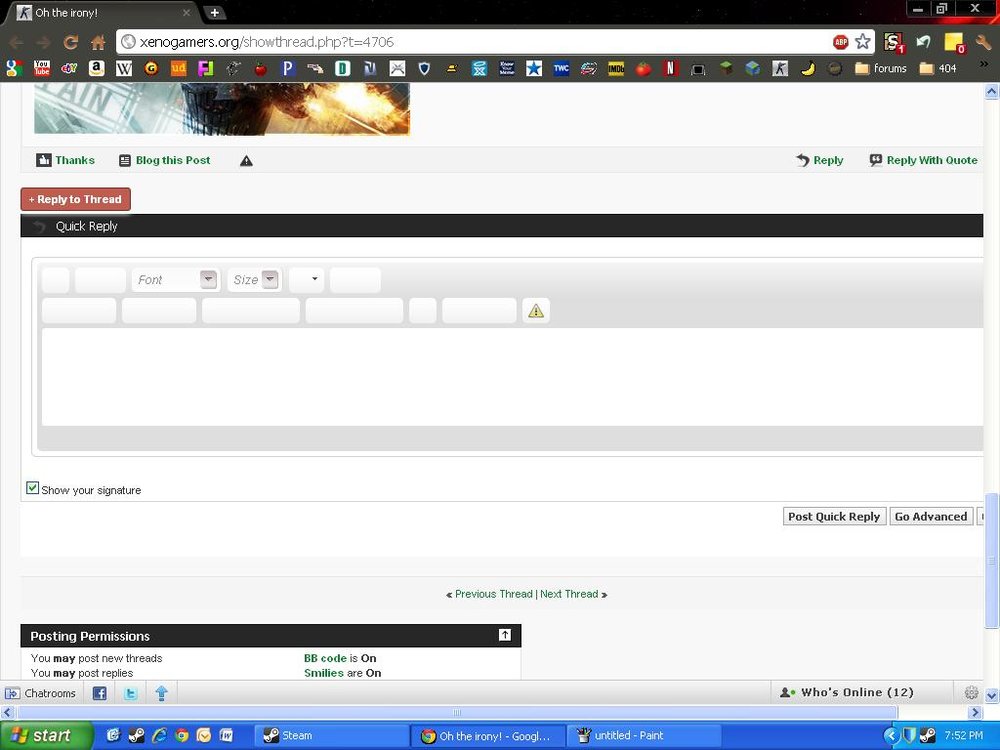Open the Smilies help link
The height and width of the screenshot is (750, 1000).
[324, 673]
